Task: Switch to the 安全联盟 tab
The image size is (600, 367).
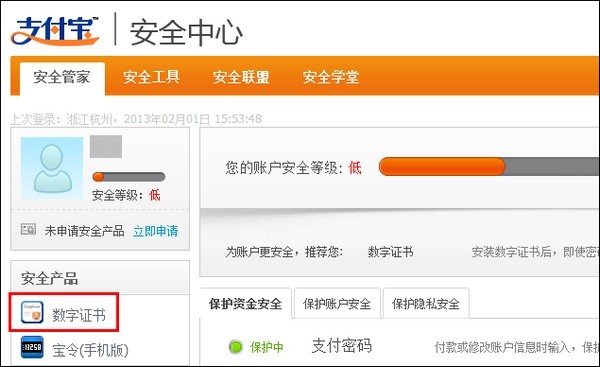Action: point(241,77)
